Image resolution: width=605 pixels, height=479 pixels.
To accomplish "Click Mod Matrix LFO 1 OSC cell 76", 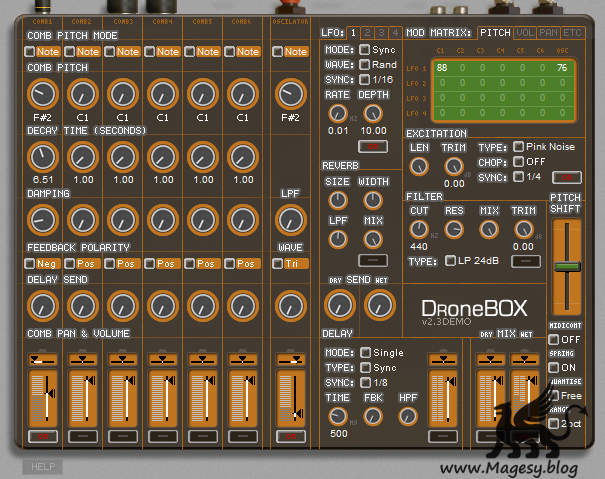I will [x=562, y=68].
